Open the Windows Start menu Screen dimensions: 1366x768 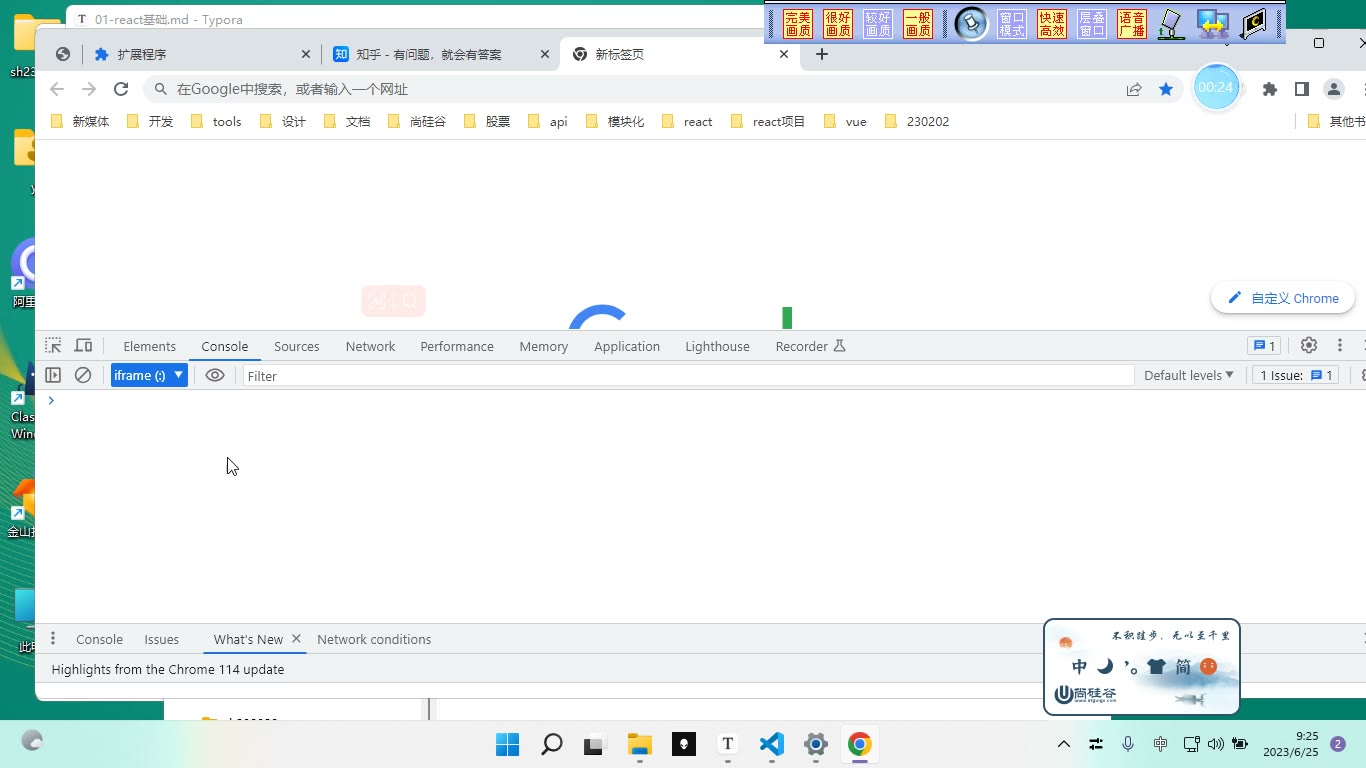tap(507, 744)
